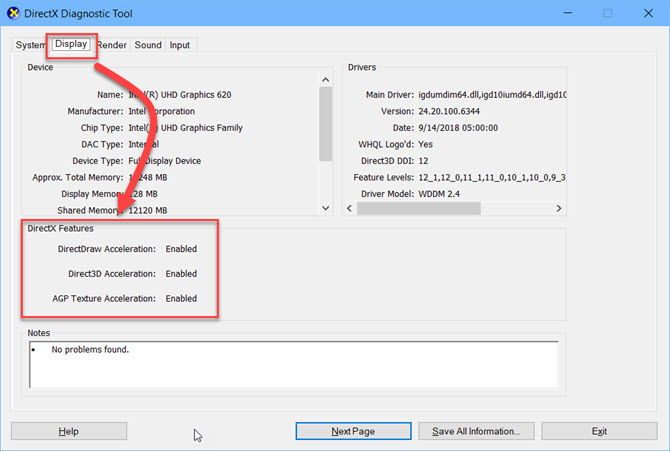670x452 pixels.
Task: Click the Next Page button
Action: [x=353, y=431]
